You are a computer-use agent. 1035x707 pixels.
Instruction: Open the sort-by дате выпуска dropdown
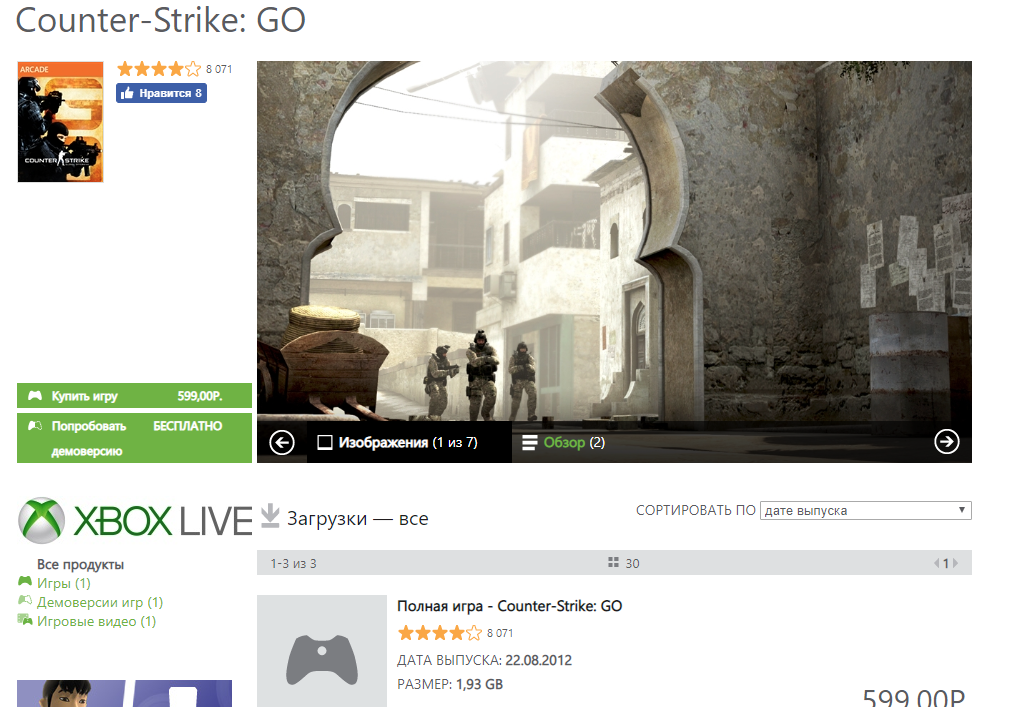tap(866, 510)
